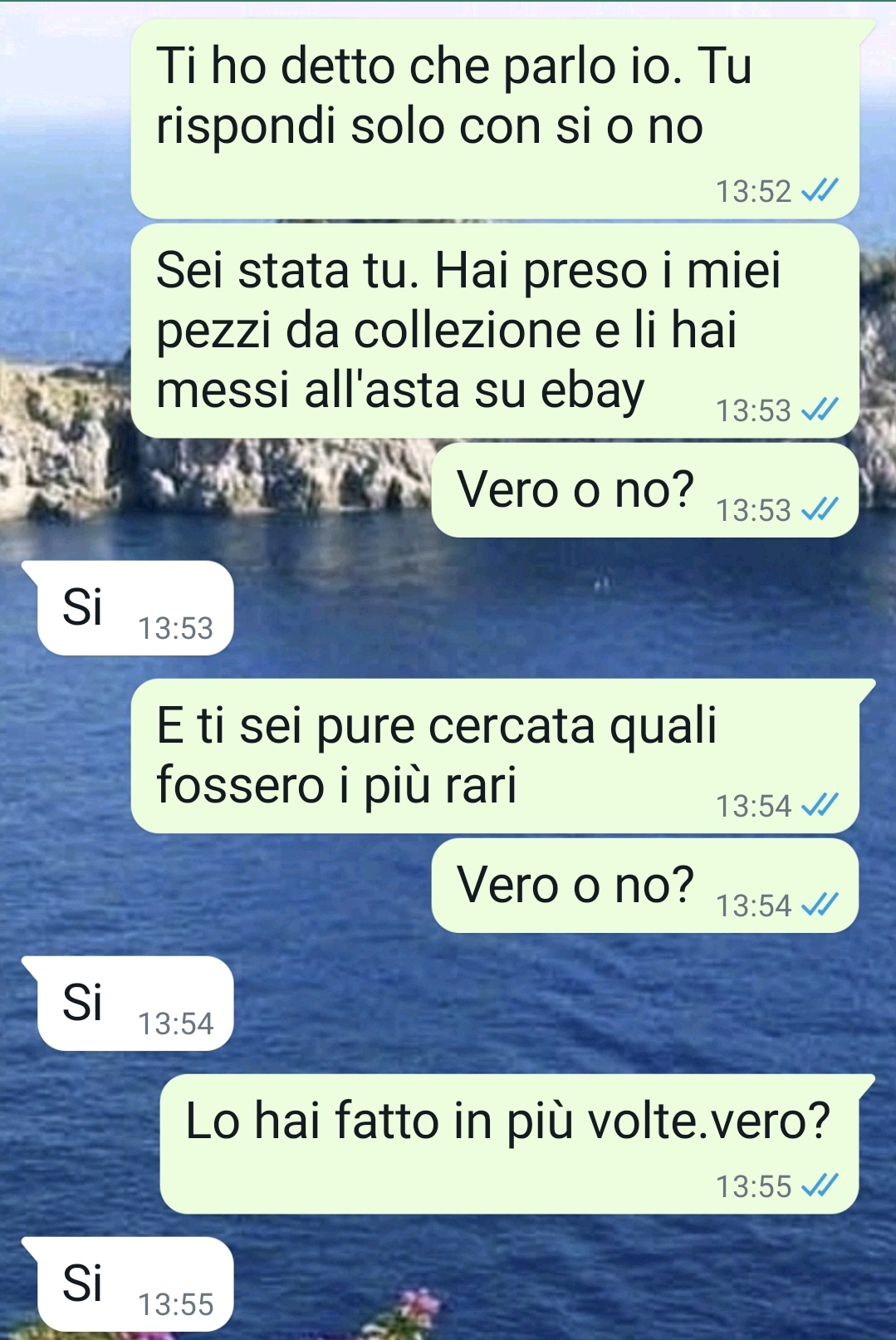
Task: Tap the read ticks on the 13:54 'più rari' message
Action: (x=820, y=805)
